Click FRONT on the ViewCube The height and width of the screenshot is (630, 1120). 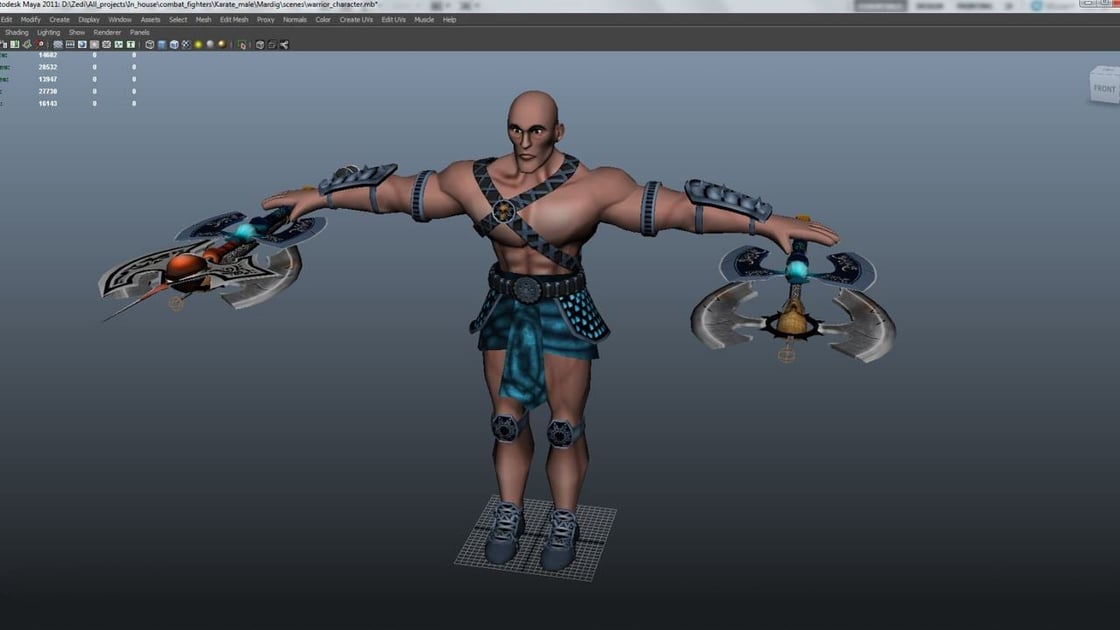coord(1104,88)
